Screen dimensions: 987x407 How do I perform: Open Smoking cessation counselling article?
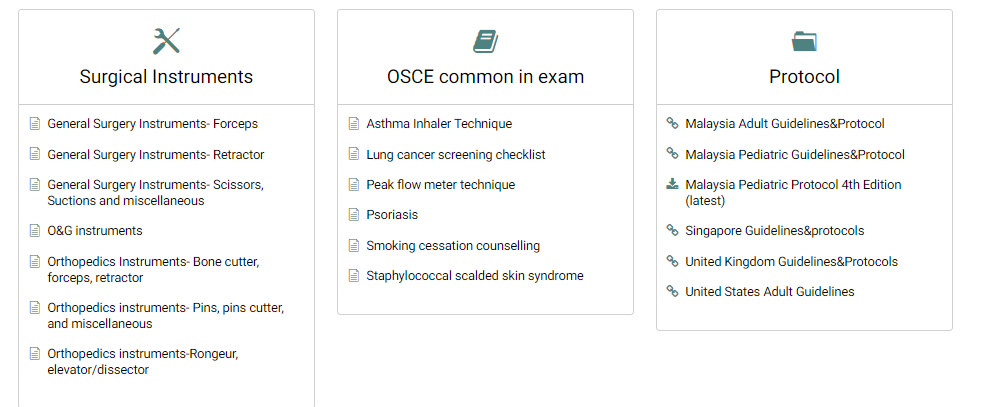pyautogui.click(x=453, y=246)
